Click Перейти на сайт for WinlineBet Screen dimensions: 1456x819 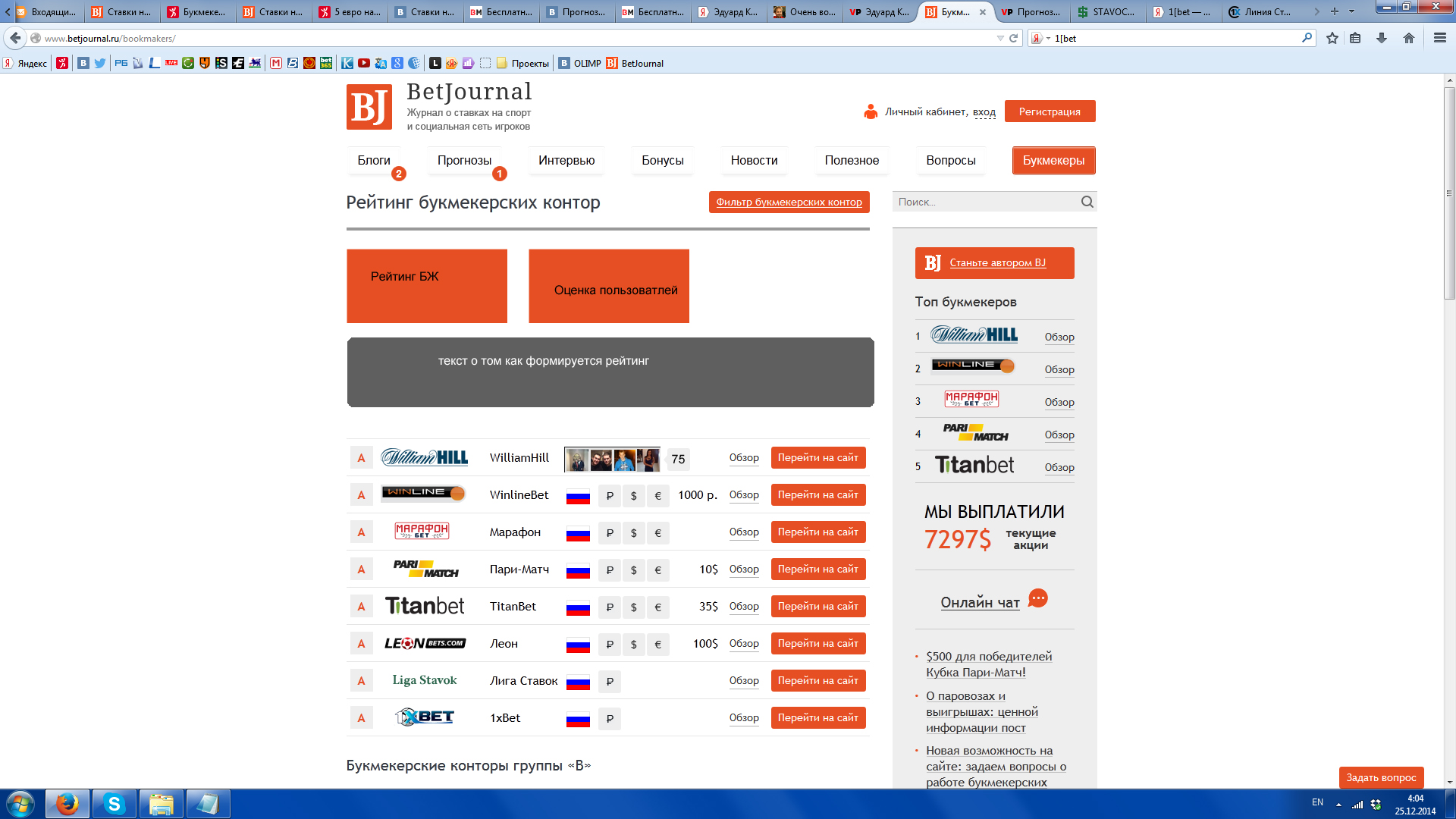818,494
